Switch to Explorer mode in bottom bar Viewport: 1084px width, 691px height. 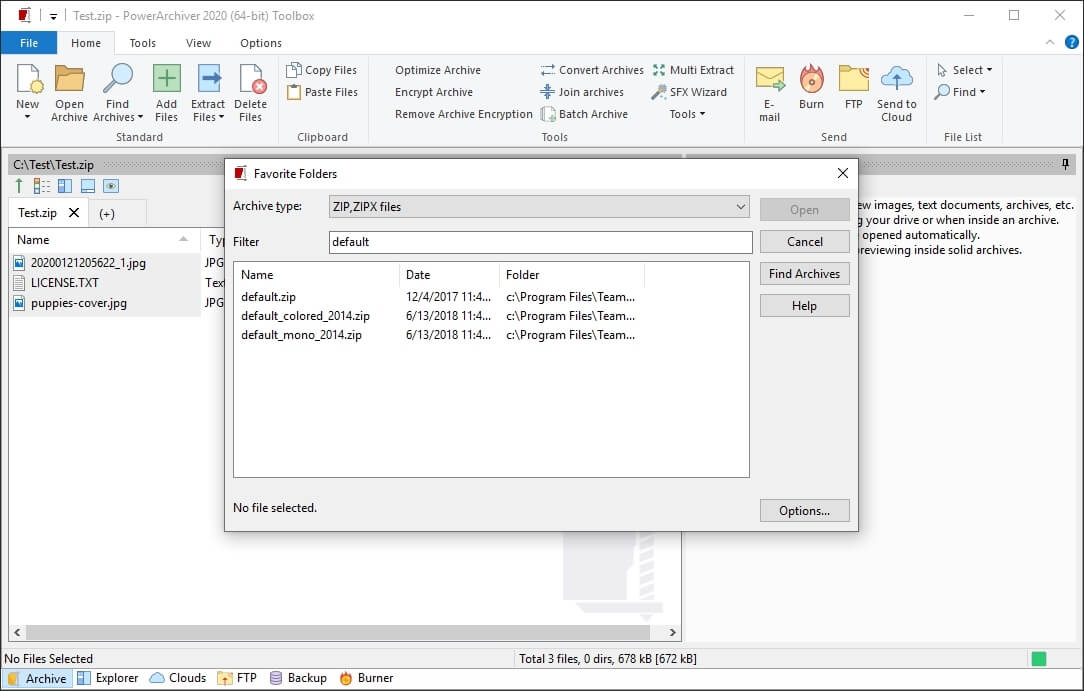107,678
